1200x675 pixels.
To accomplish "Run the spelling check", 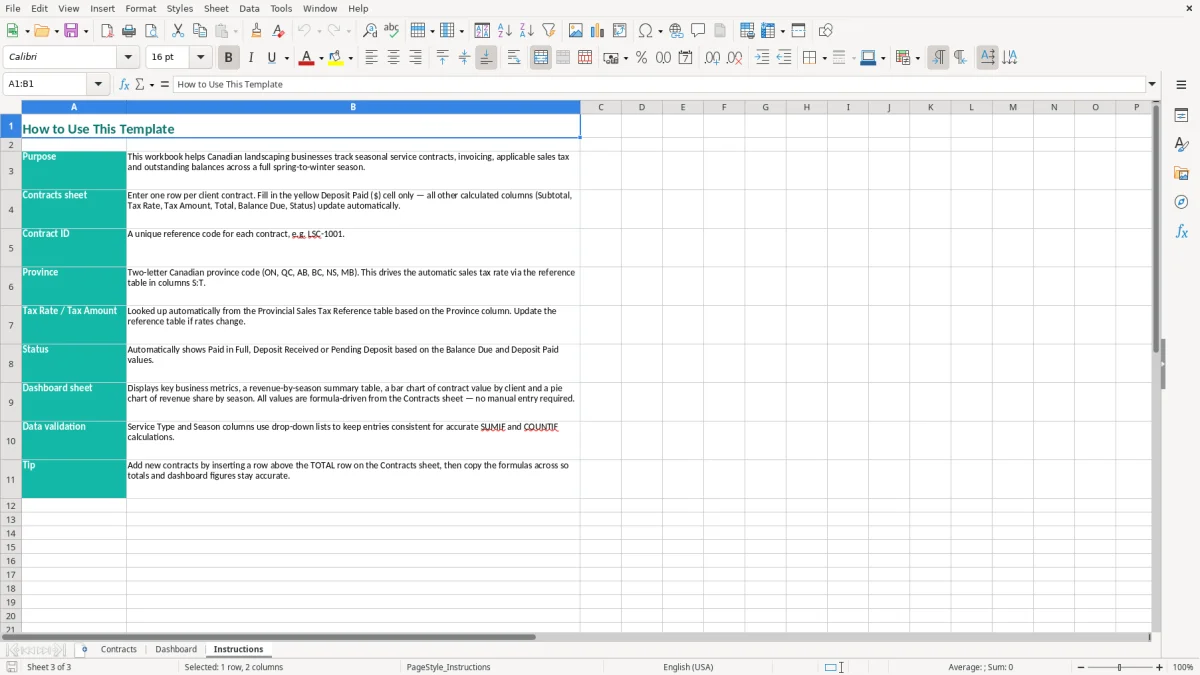I will pos(392,31).
